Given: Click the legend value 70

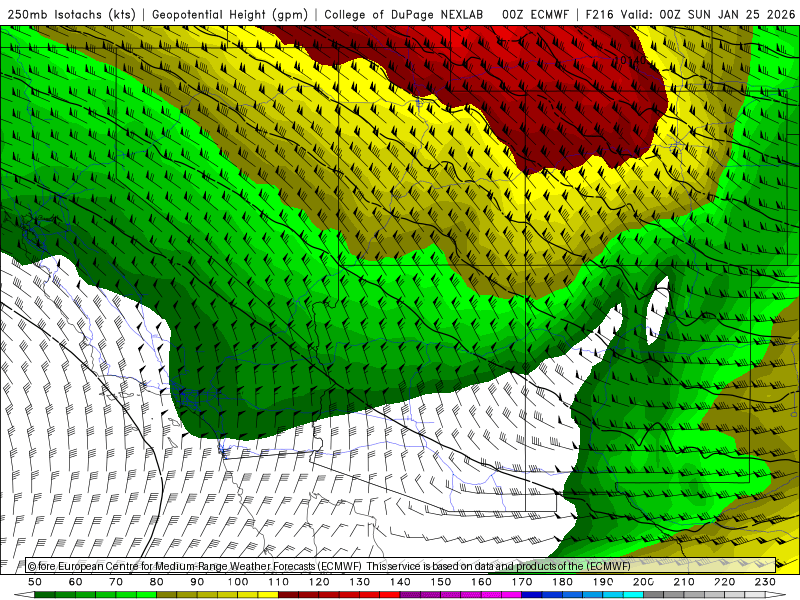Looking at the screenshot, I should tap(116, 582).
